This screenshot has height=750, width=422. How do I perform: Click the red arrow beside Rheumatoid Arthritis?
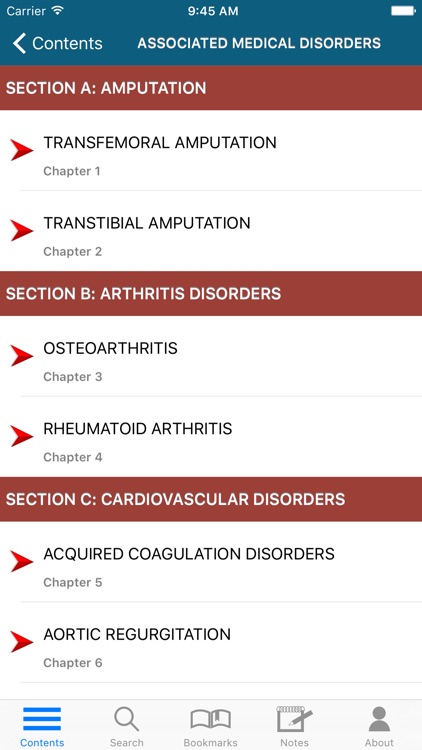pos(22,436)
